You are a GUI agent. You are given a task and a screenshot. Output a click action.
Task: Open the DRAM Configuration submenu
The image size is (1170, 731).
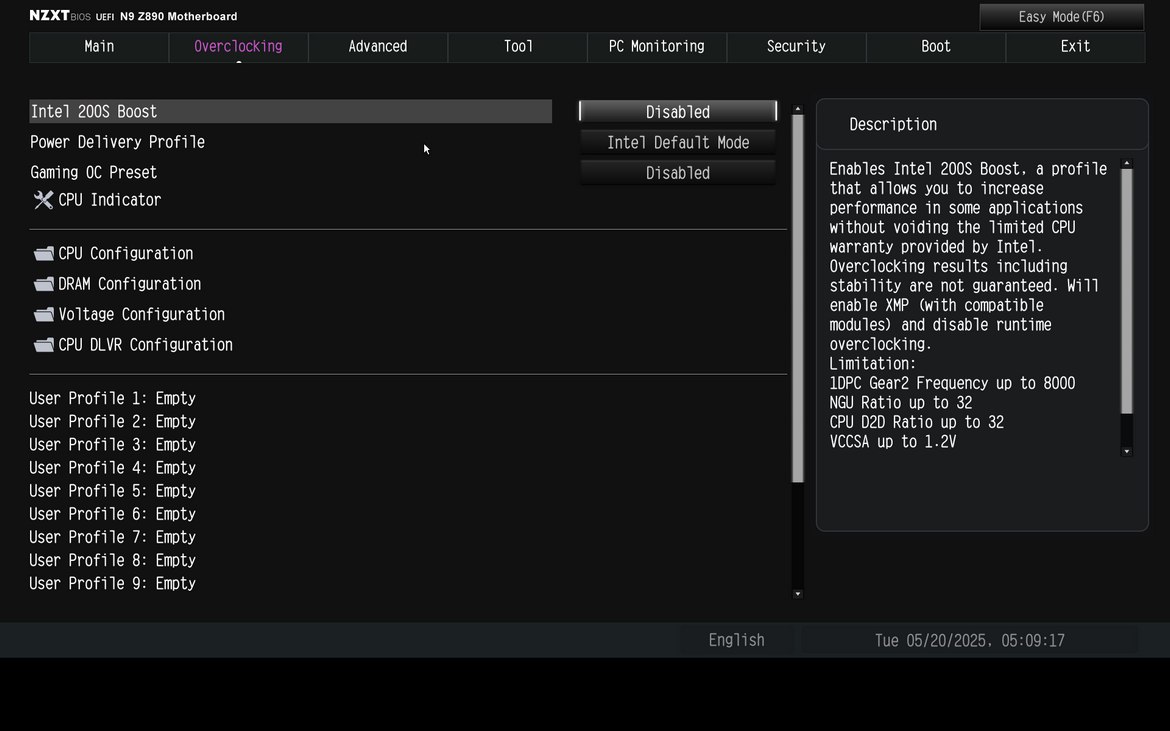[129, 284]
